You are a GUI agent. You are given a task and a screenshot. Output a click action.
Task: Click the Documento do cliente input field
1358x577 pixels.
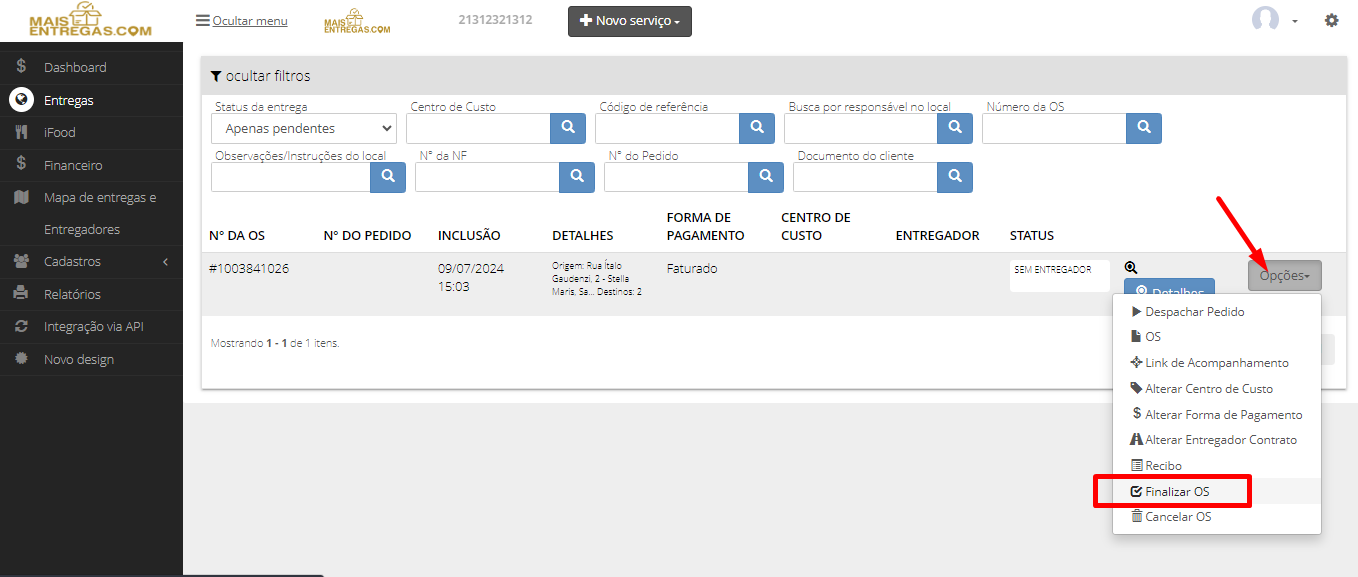(865, 177)
